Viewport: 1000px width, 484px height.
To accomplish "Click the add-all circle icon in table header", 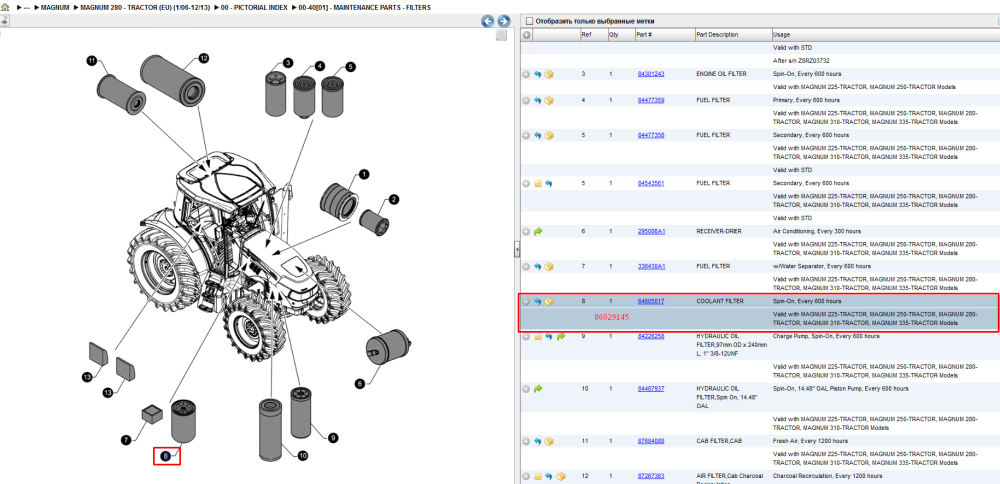I will pyautogui.click(x=526, y=35).
